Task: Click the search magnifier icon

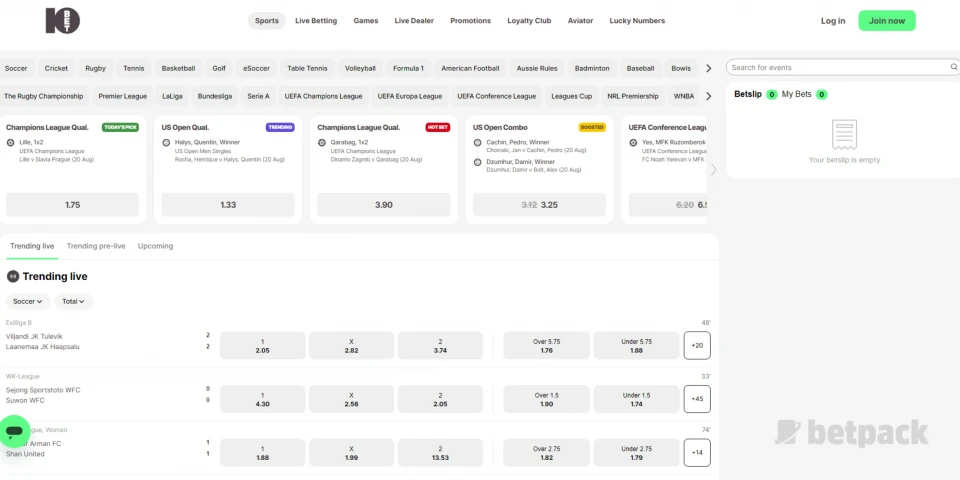Action: tap(951, 68)
